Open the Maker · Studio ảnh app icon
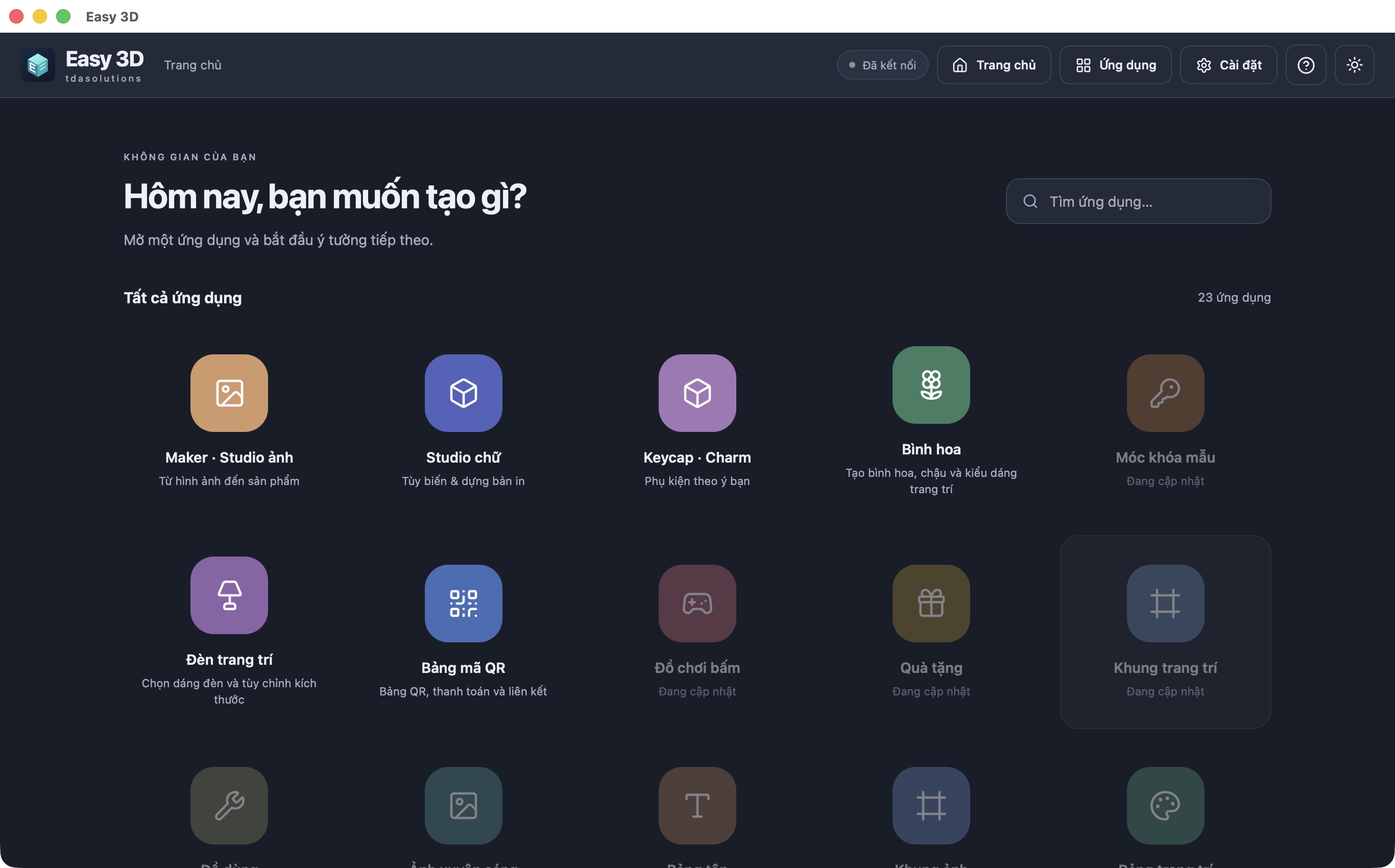Image resolution: width=1395 pixels, height=868 pixels. point(229,393)
